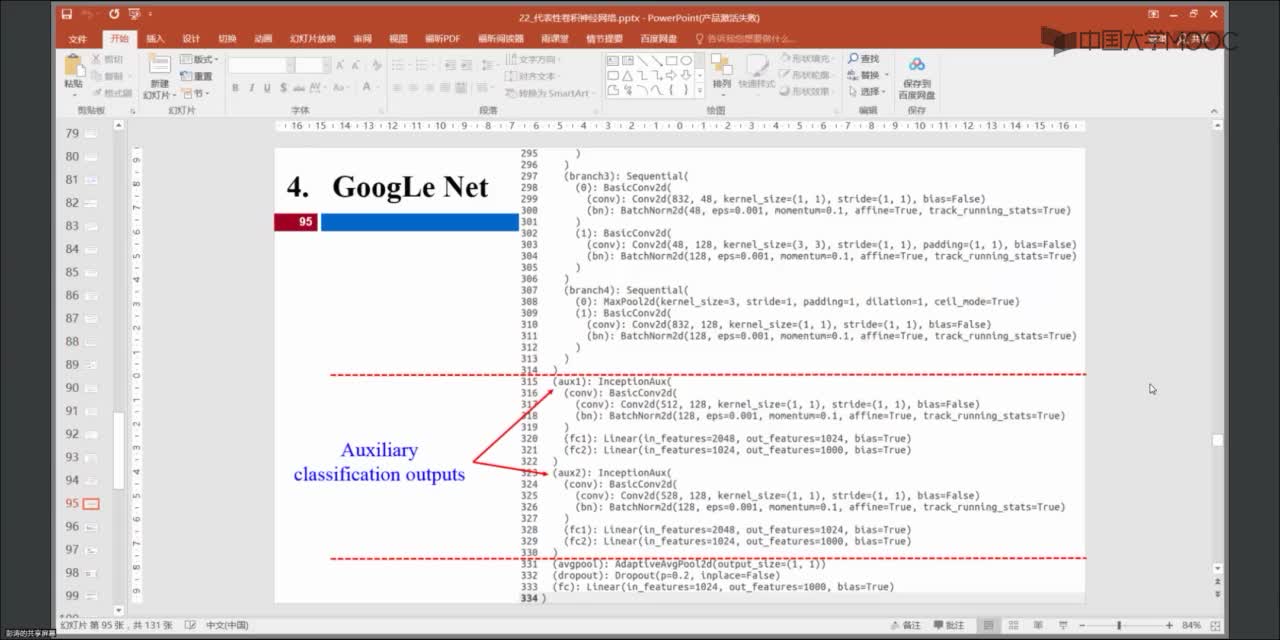Select the right arrow shape in gallery

(670, 75)
